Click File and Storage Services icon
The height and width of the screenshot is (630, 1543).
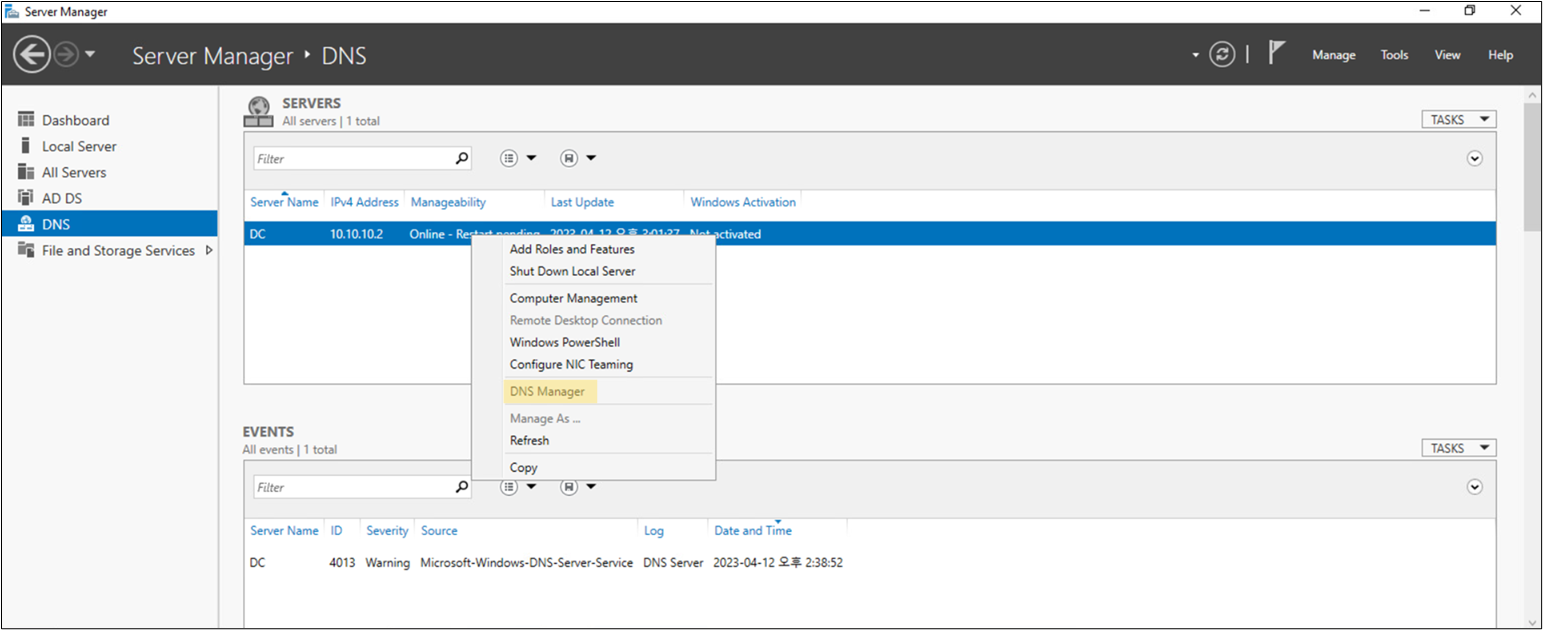pos(26,250)
